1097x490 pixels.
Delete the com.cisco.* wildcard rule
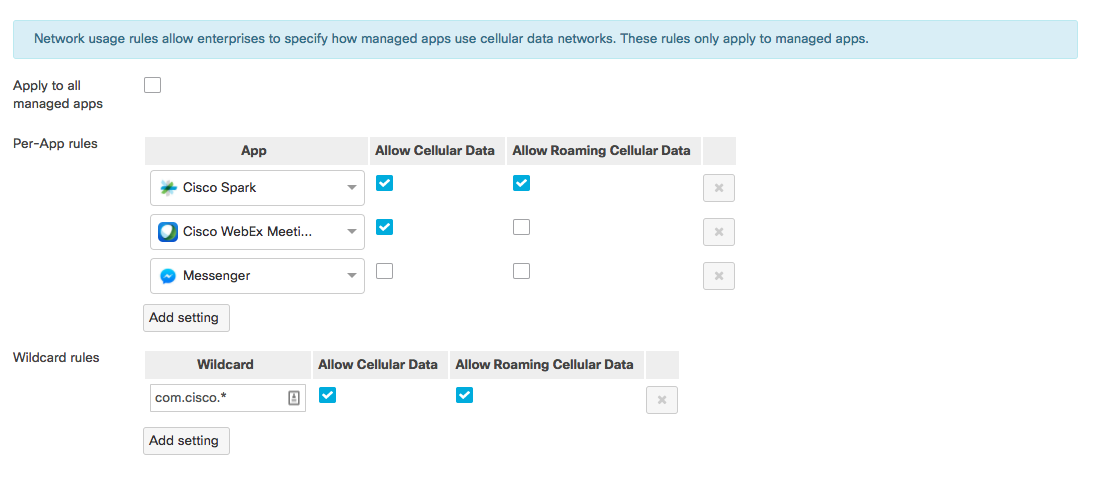click(662, 400)
